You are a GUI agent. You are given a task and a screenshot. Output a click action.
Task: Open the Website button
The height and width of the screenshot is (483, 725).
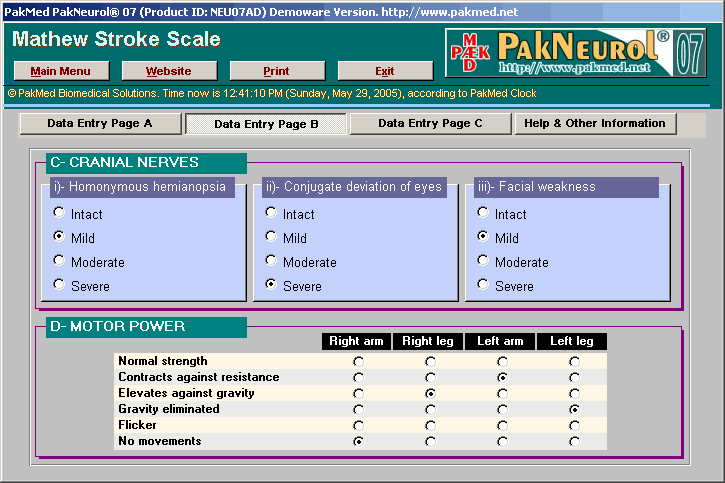(x=169, y=71)
